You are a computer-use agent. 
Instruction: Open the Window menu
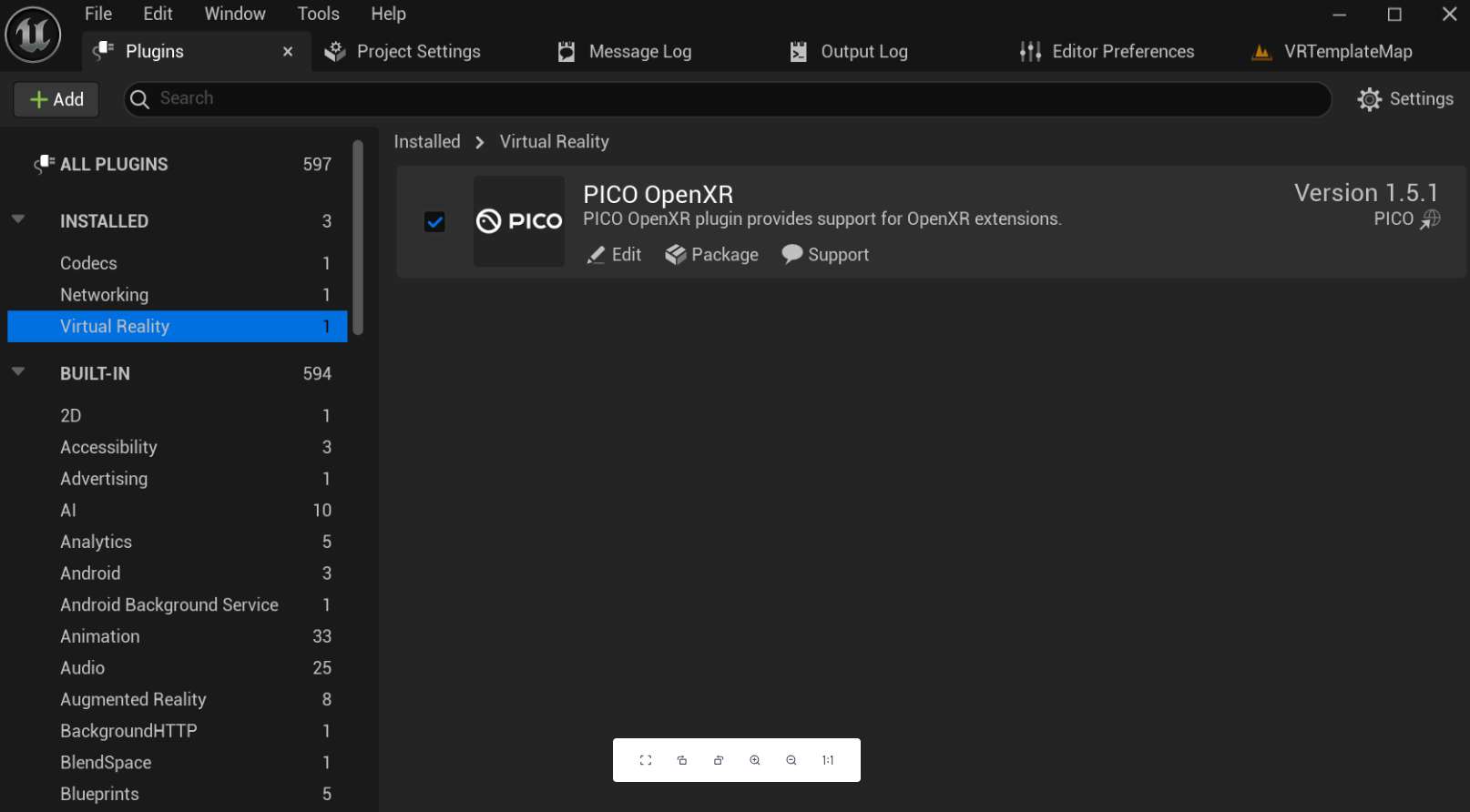(x=235, y=14)
